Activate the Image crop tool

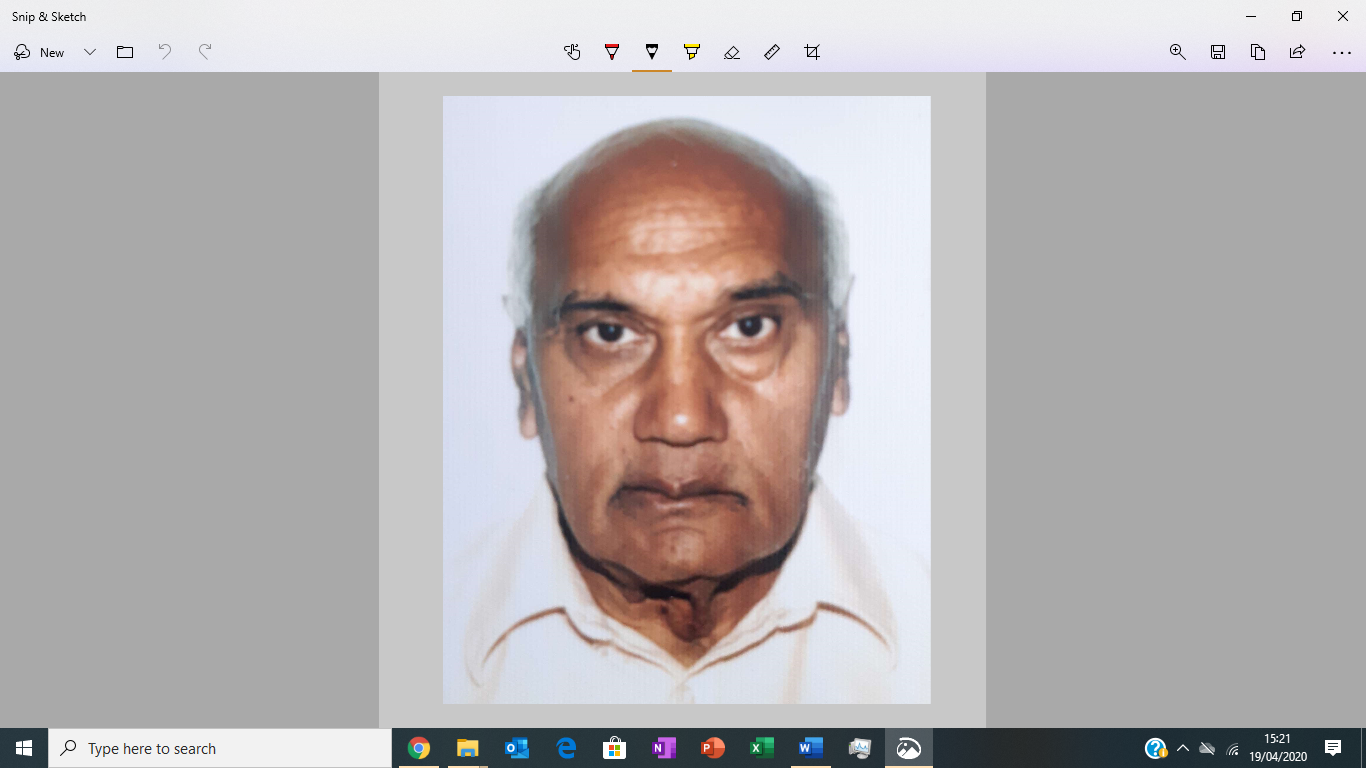(x=812, y=52)
